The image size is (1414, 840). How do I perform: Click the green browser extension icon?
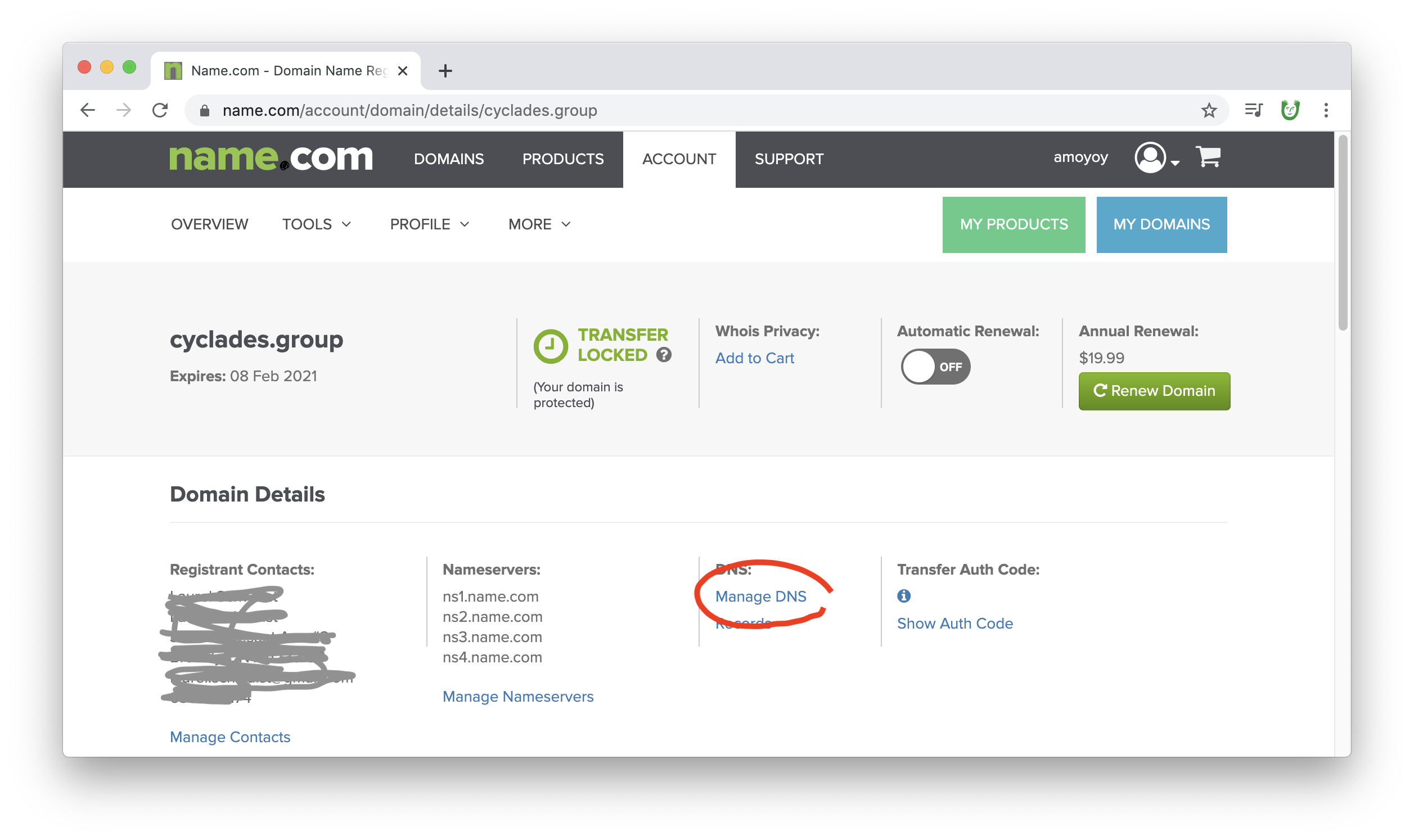[1290, 110]
